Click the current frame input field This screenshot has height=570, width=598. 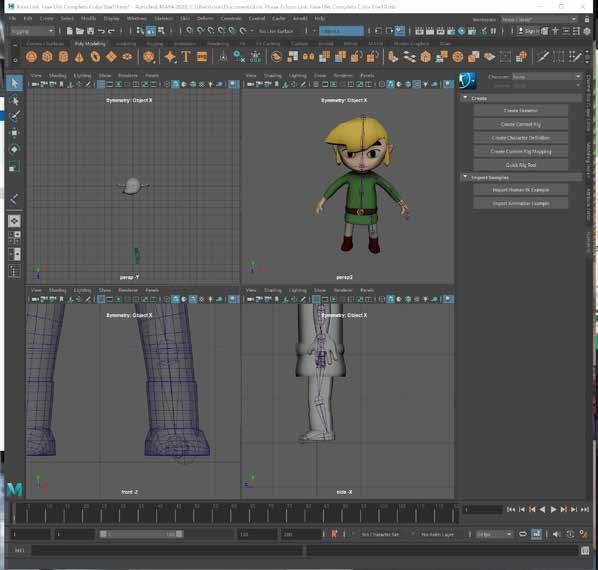click(482, 509)
